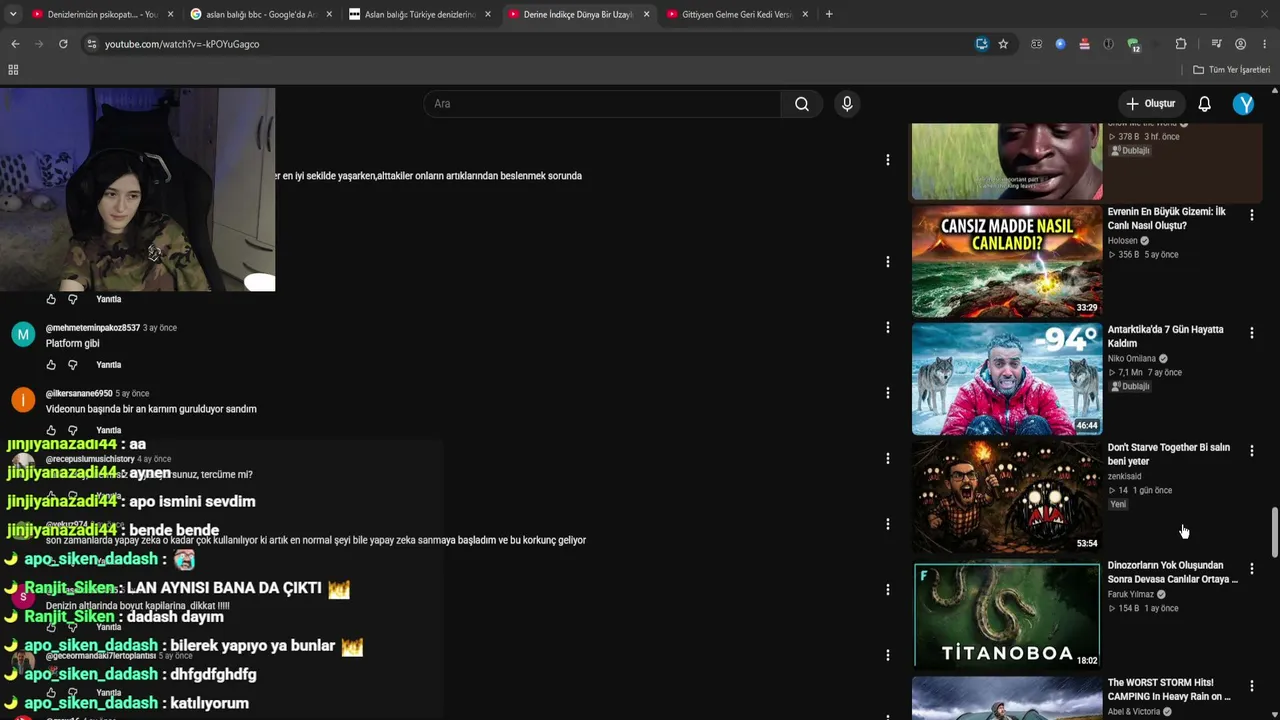Open the M avatar of mehmeteminpakoz8537
1280x720 pixels.
(x=23, y=334)
